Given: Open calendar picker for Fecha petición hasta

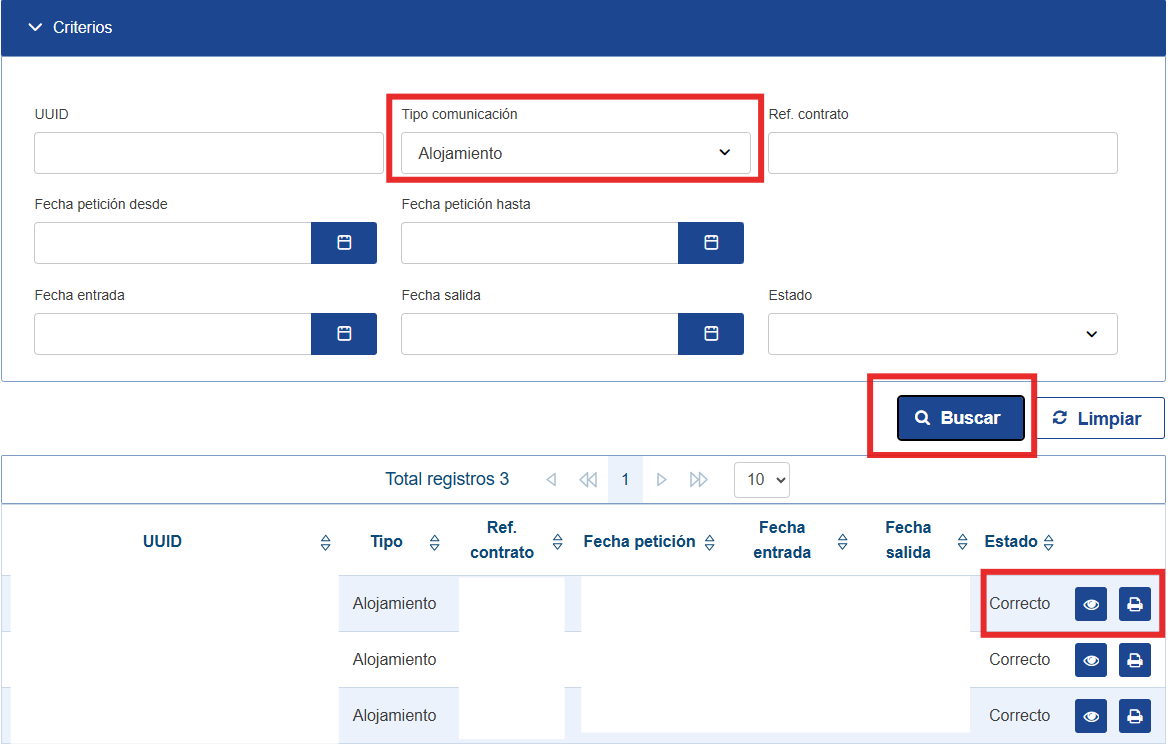Looking at the screenshot, I should (710, 243).
